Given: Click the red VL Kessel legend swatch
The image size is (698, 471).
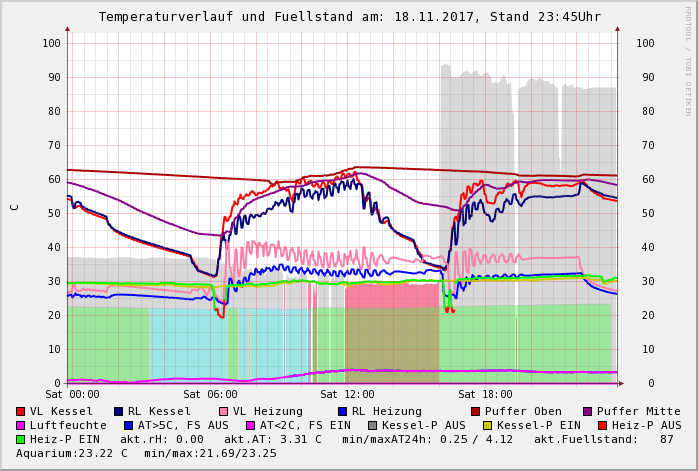Looking at the screenshot, I should [x=21, y=411].
